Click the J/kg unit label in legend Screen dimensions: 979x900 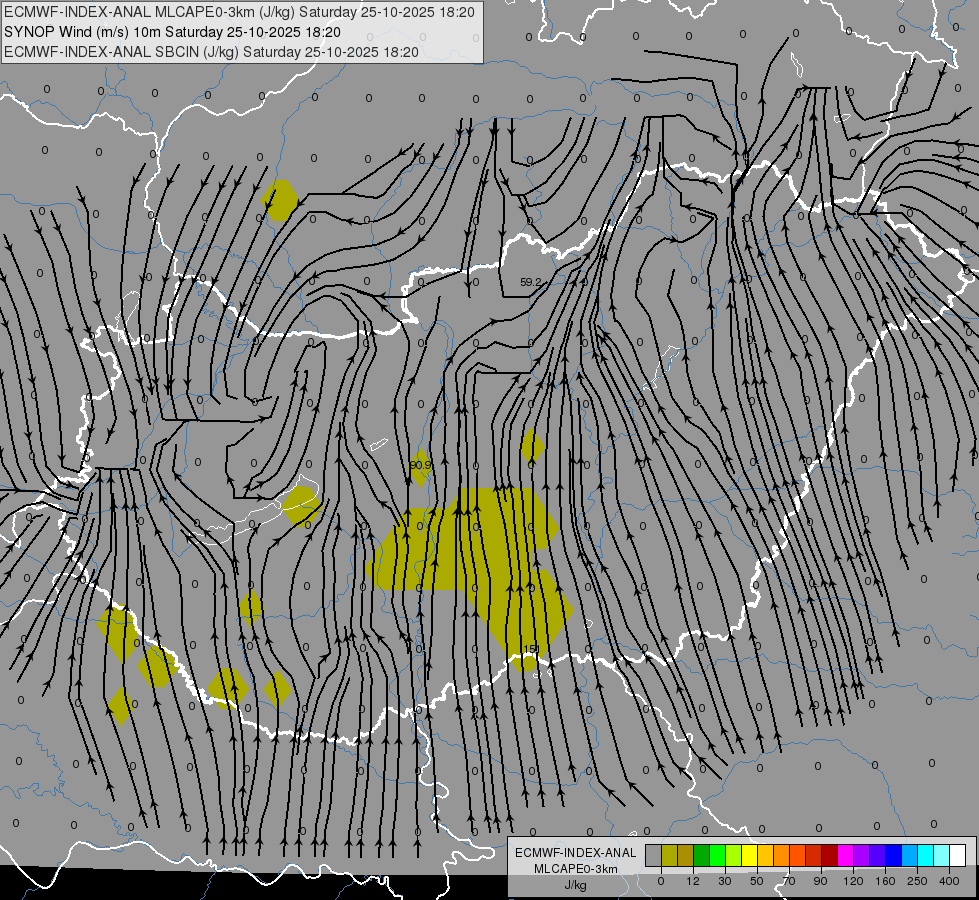click(575, 885)
